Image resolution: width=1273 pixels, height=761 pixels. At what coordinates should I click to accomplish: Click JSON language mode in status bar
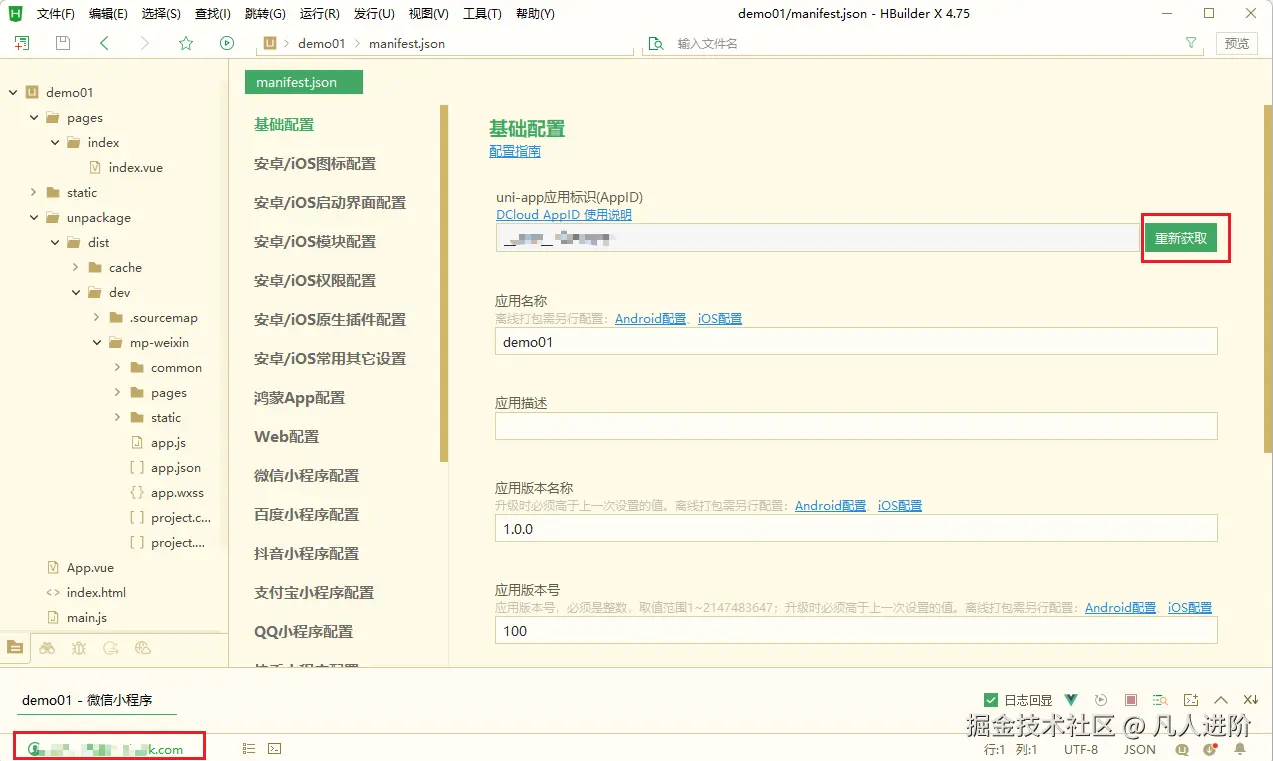pyautogui.click(x=1140, y=749)
